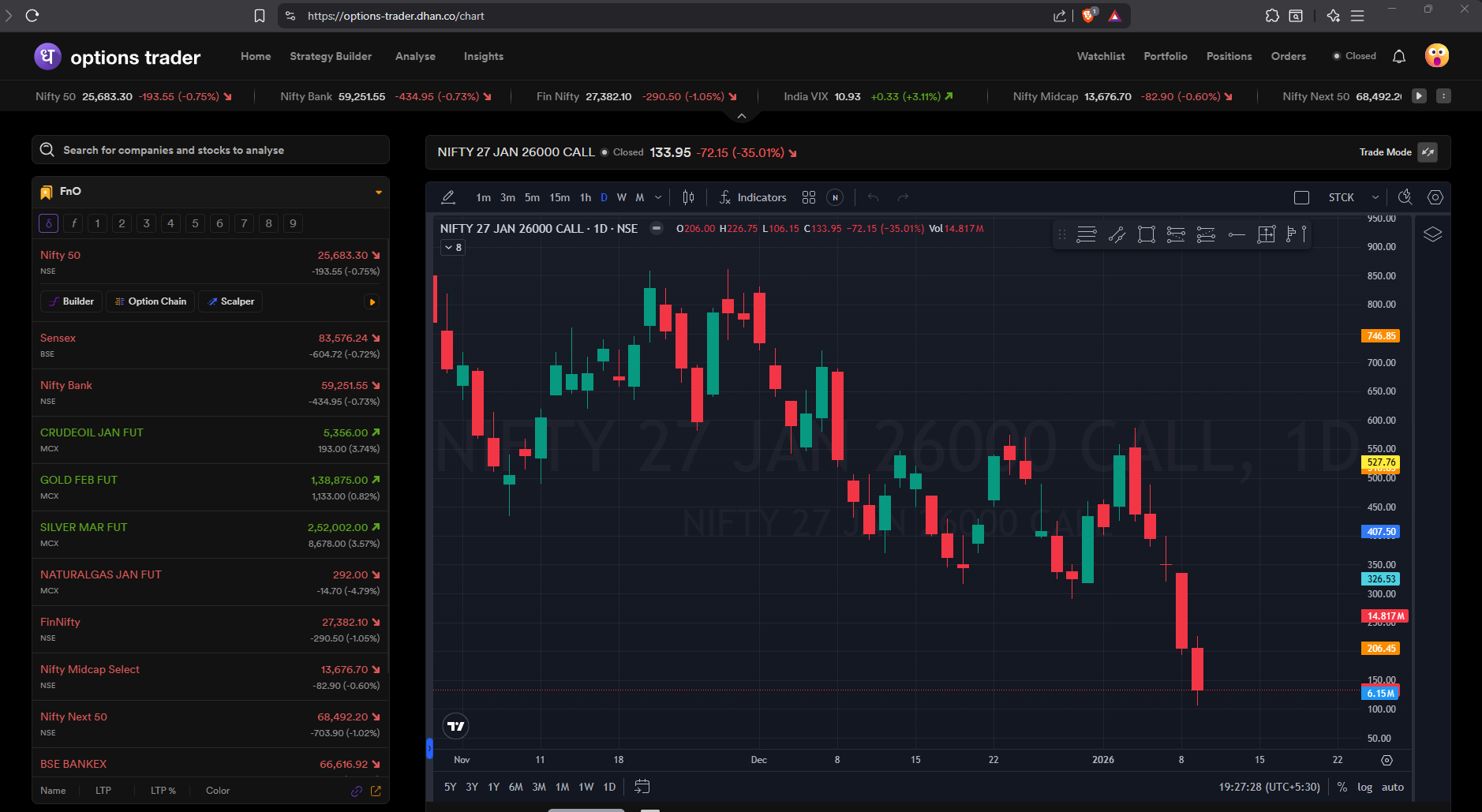Expand the collapsed indicators legend (8)

452,248
